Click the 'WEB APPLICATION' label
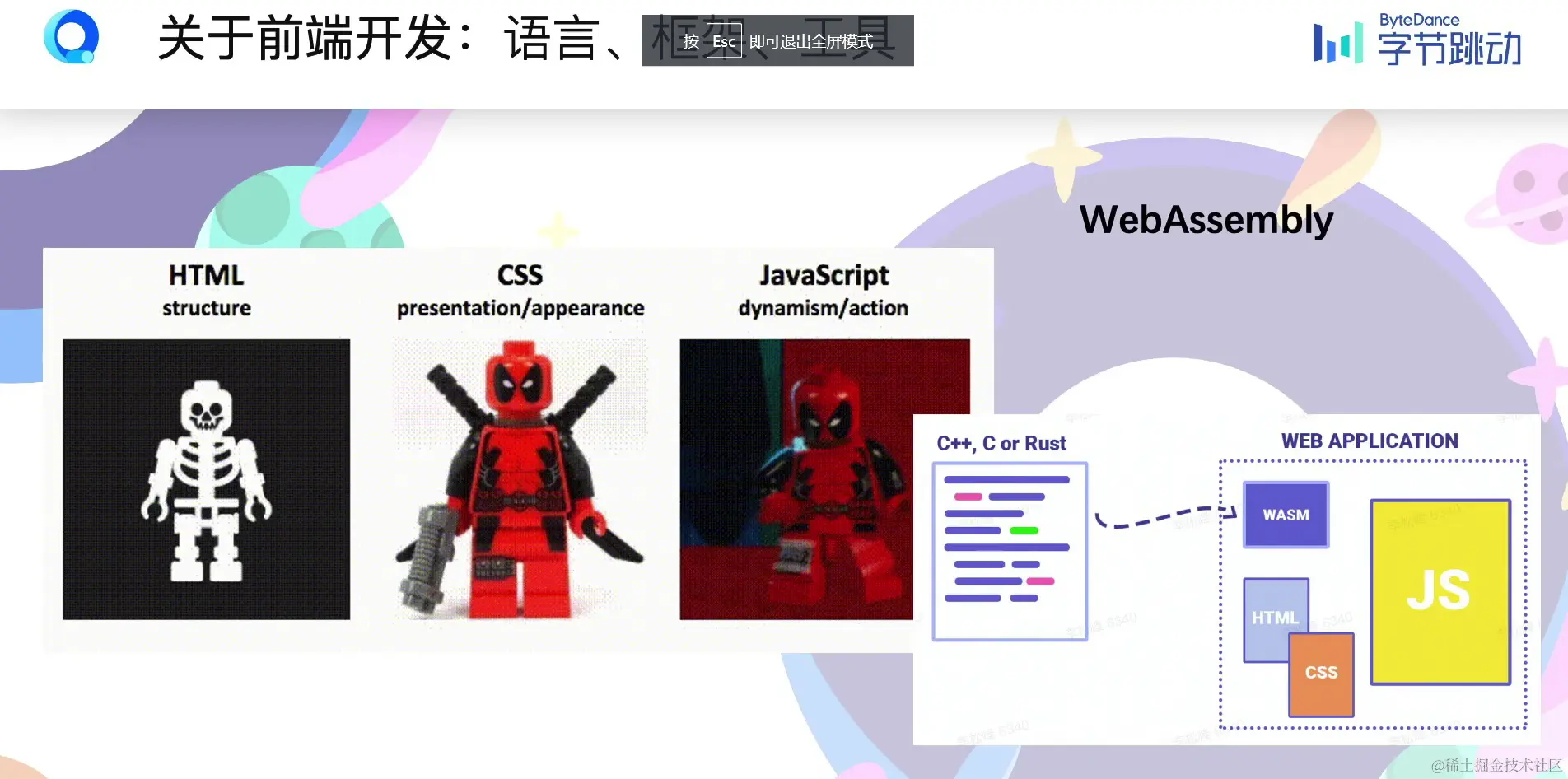Screen dimensions: 1568x779 tap(1370, 441)
